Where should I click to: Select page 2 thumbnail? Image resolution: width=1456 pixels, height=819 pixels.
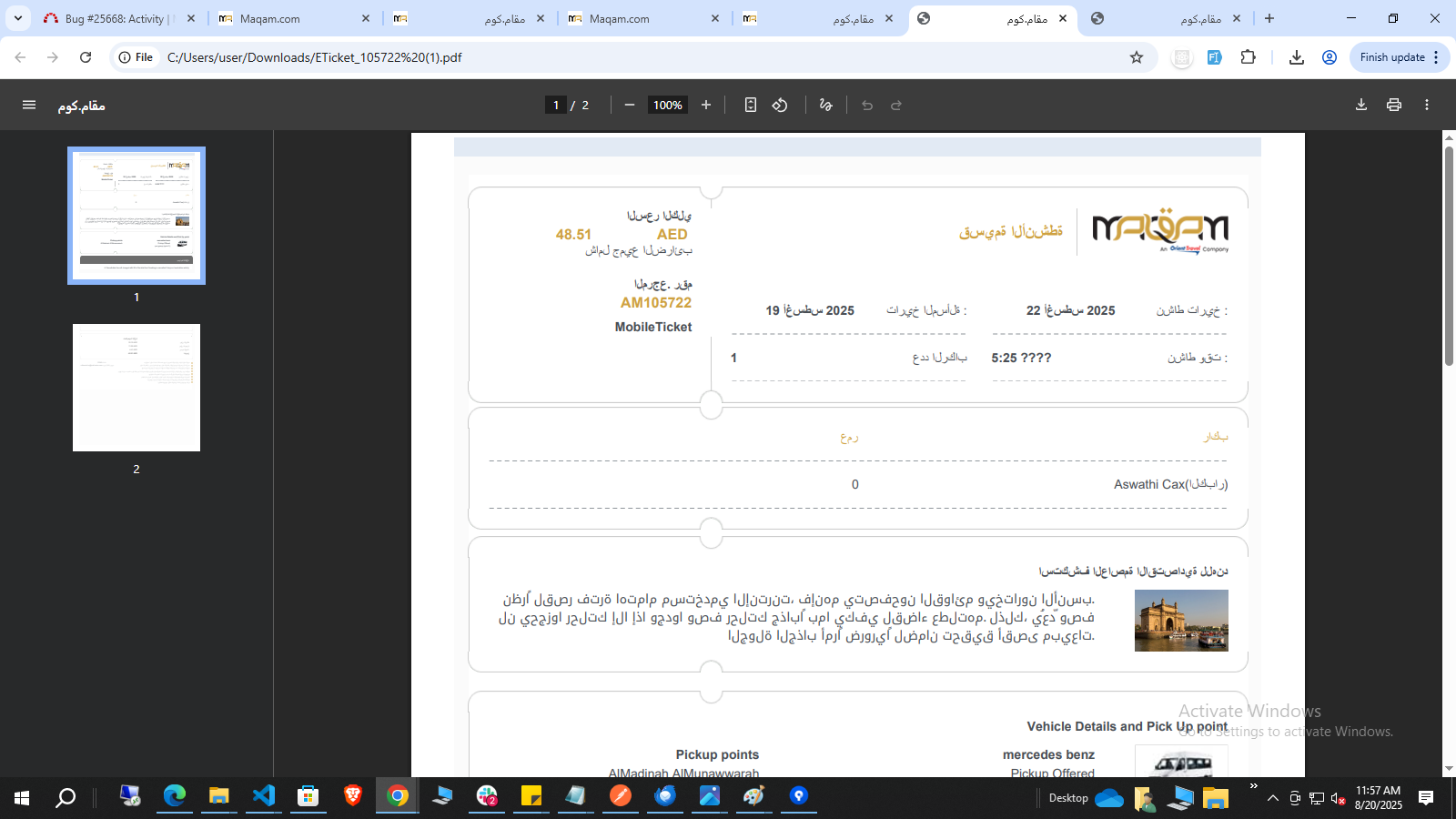click(136, 388)
